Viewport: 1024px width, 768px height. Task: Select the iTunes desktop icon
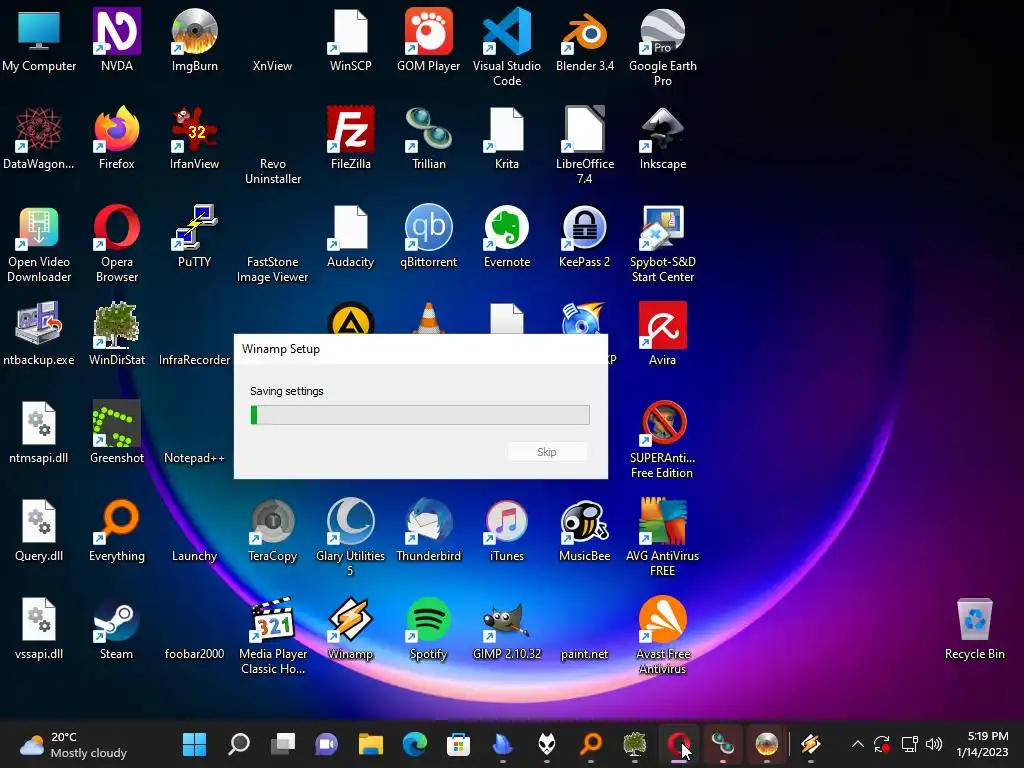click(507, 521)
